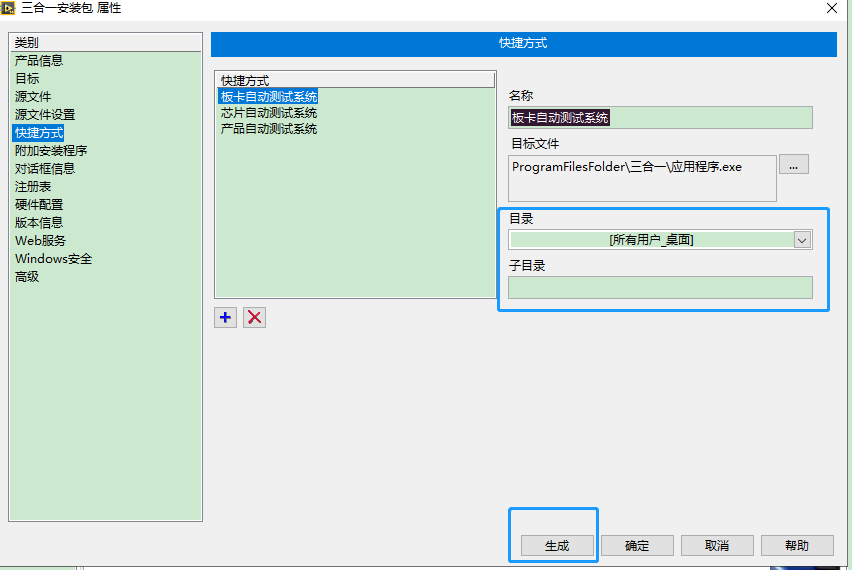This screenshot has width=852, height=570.
Task: Click the 名称 input field
Action: point(660,117)
